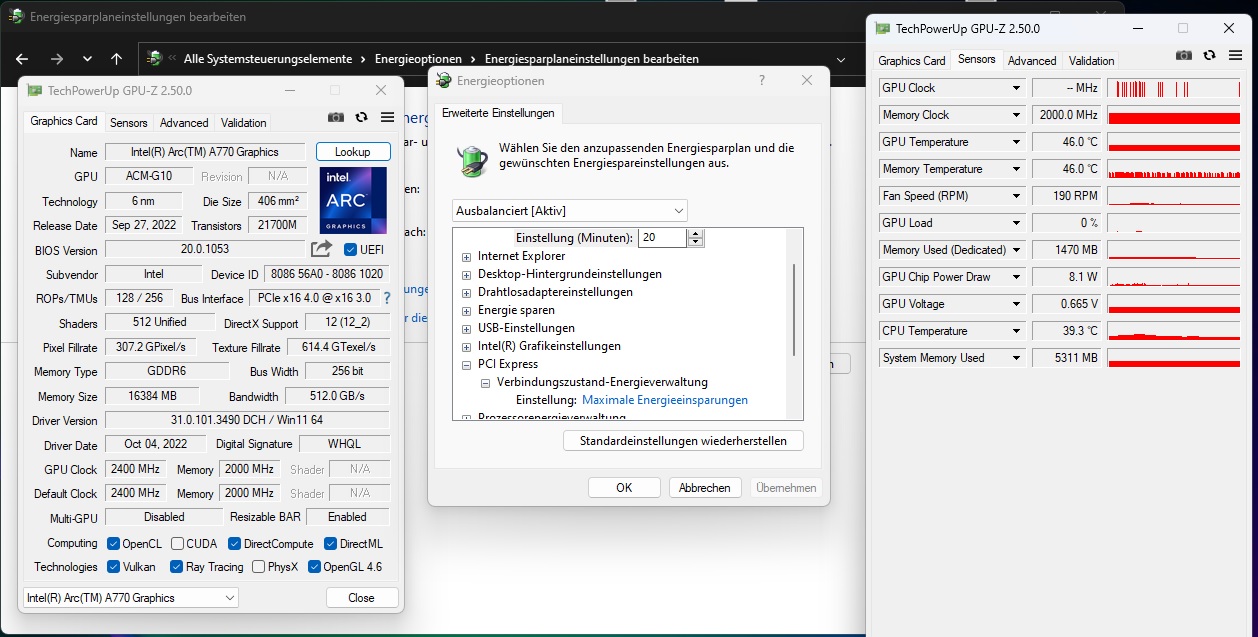Screen dimensions: 1258x637
Task: Open the Ausbalanciert [Aktiv] power plan dropdown
Action: coord(570,211)
